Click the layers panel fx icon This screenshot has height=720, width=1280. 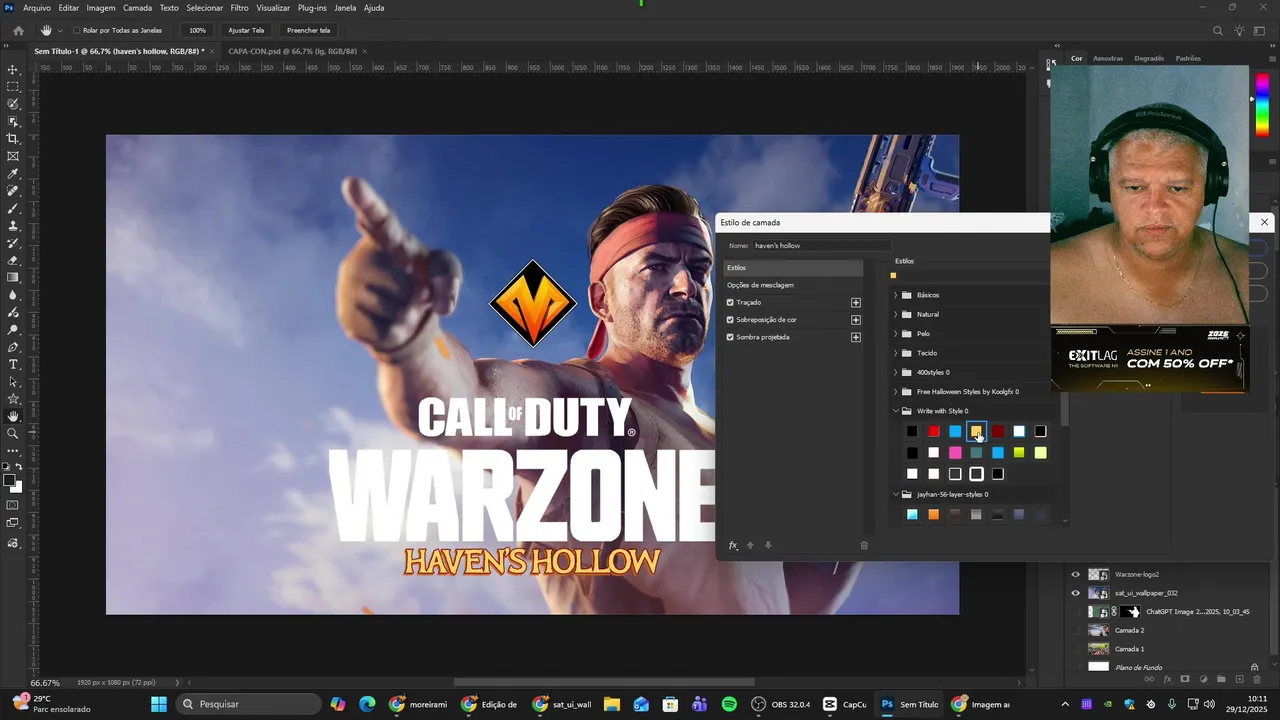(1167, 679)
